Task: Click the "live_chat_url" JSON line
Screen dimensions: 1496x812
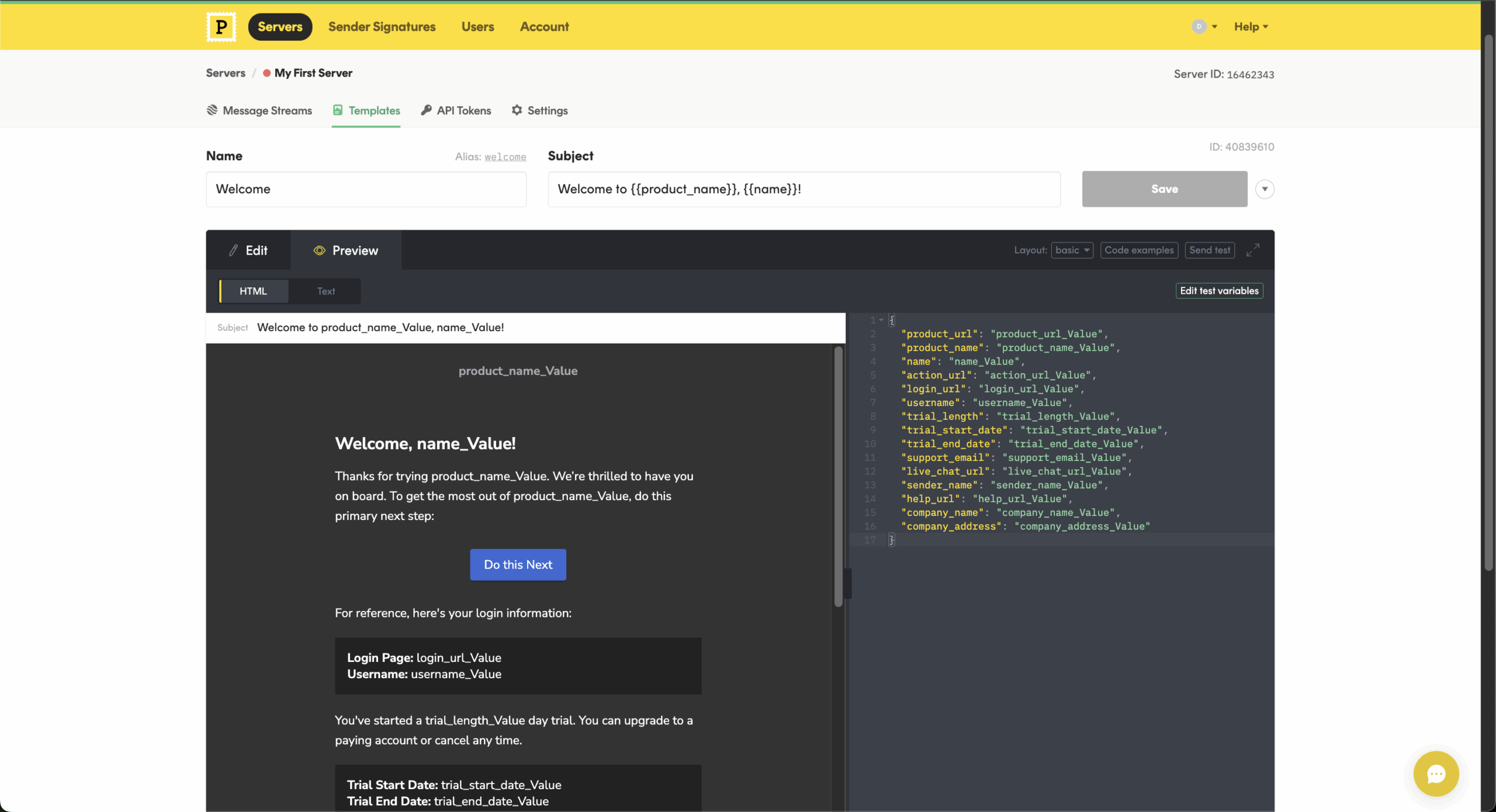Action: pos(1016,471)
